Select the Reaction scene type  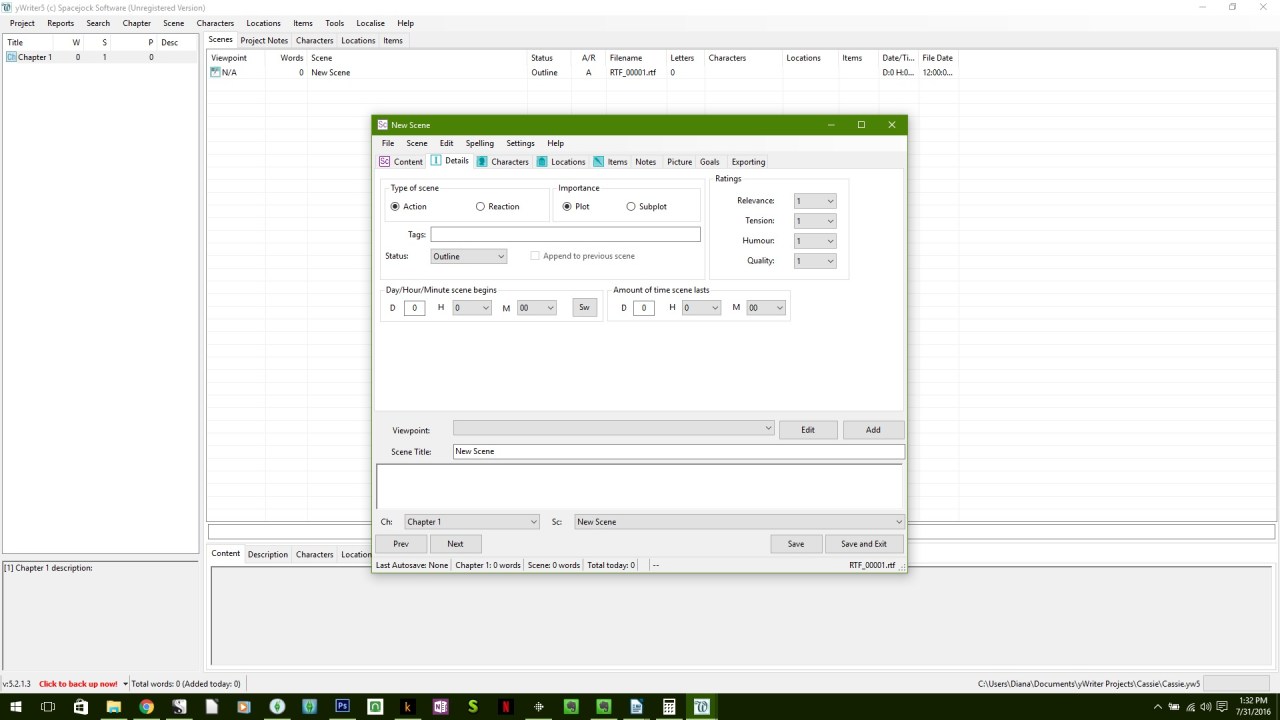point(480,207)
